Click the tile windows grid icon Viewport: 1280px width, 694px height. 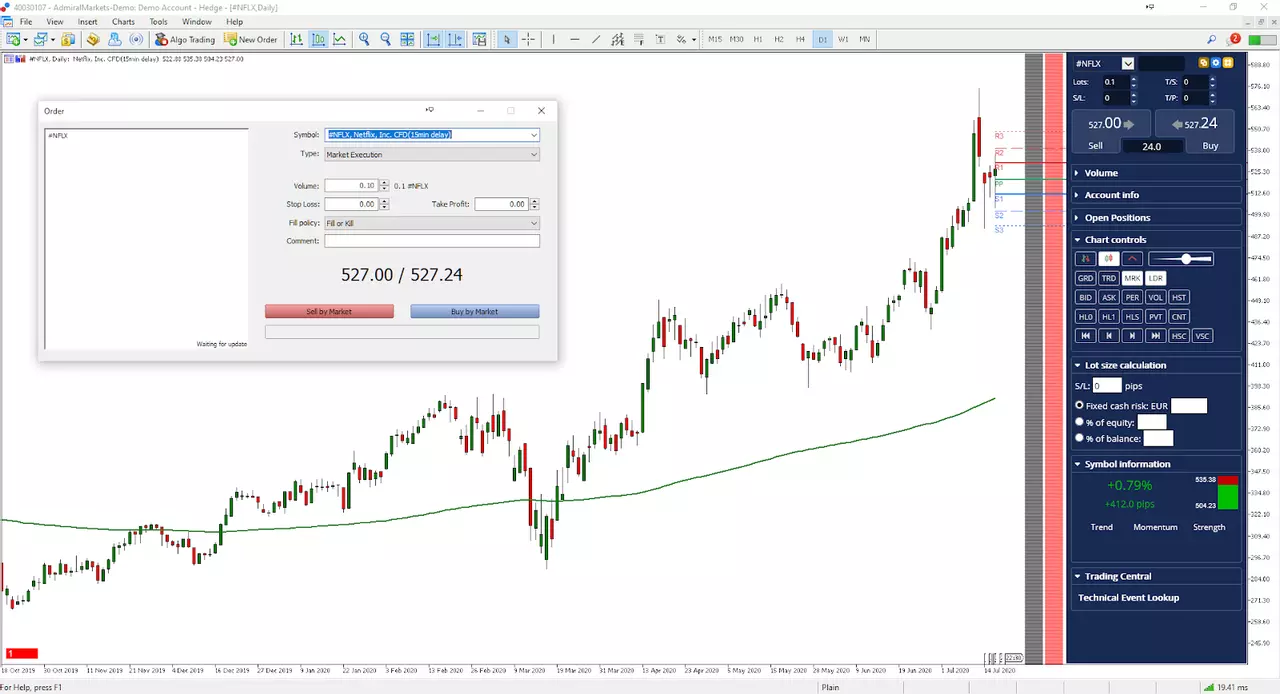pyautogui.click(x=407, y=40)
